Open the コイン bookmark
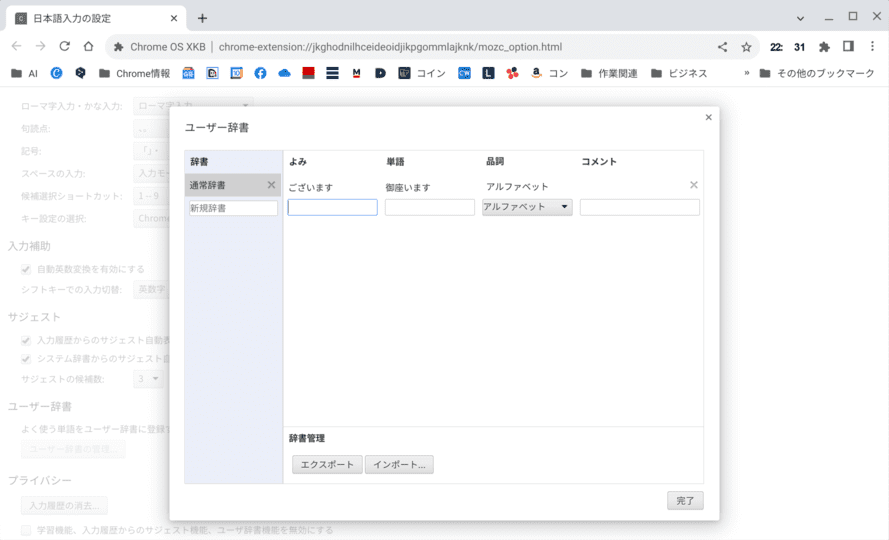 click(x=422, y=73)
